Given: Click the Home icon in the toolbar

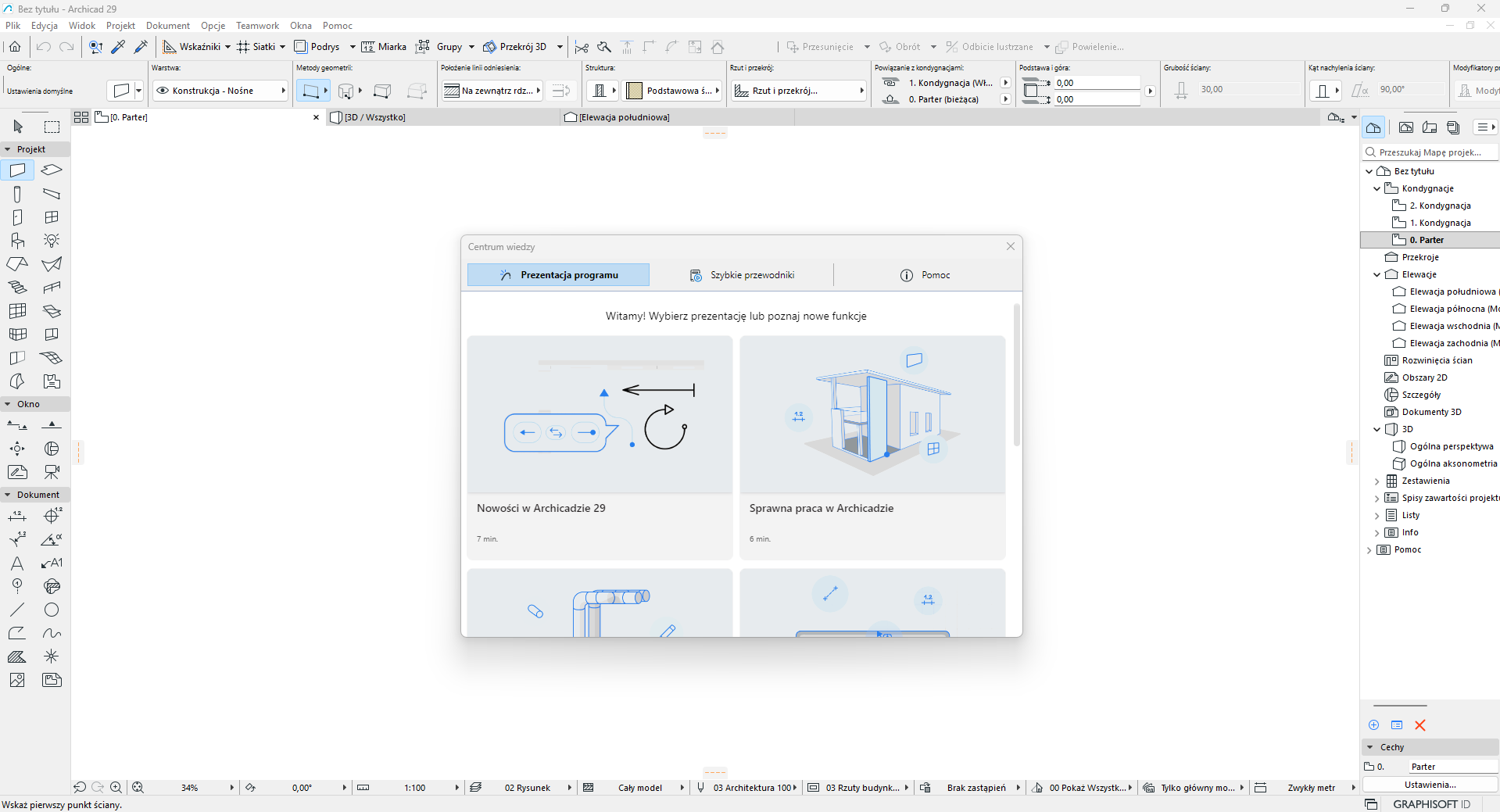Looking at the screenshot, I should (x=15, y=47).
